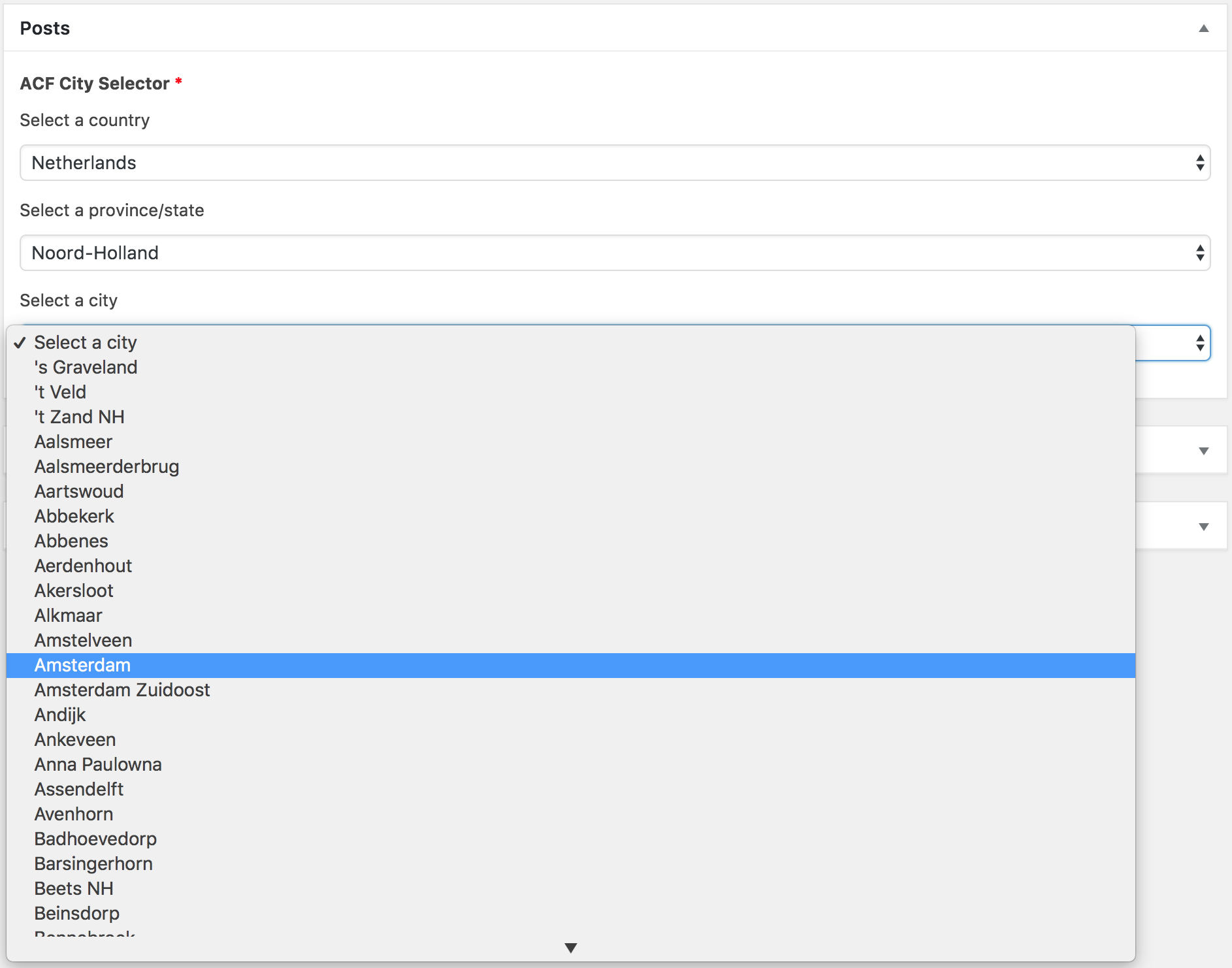Select 's Graveland from list
This screenshot has width=1232, height=968.
(x=571, y=367)
